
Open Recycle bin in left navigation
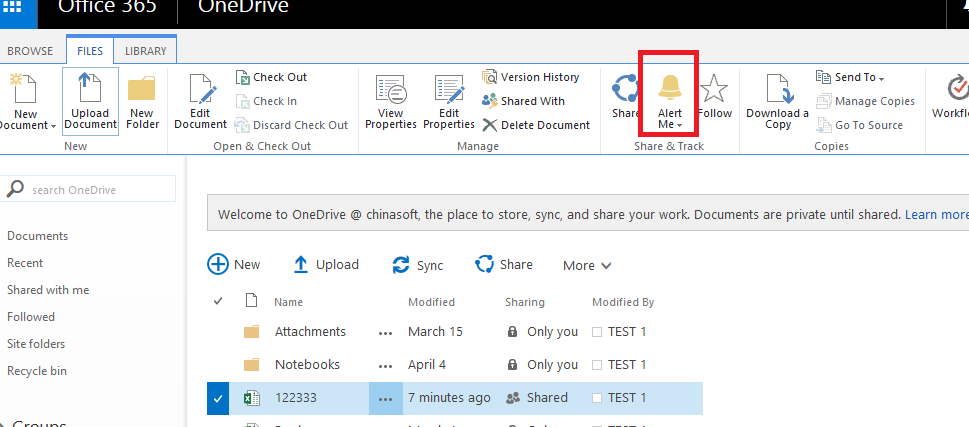[x=37, y=371]
